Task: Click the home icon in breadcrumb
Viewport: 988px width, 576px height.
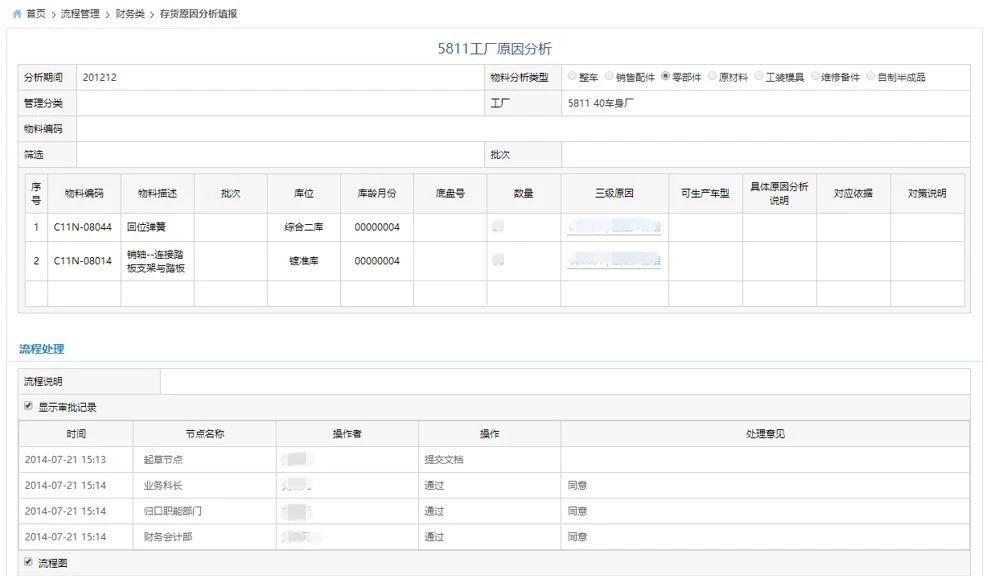Action: point(16,14)
